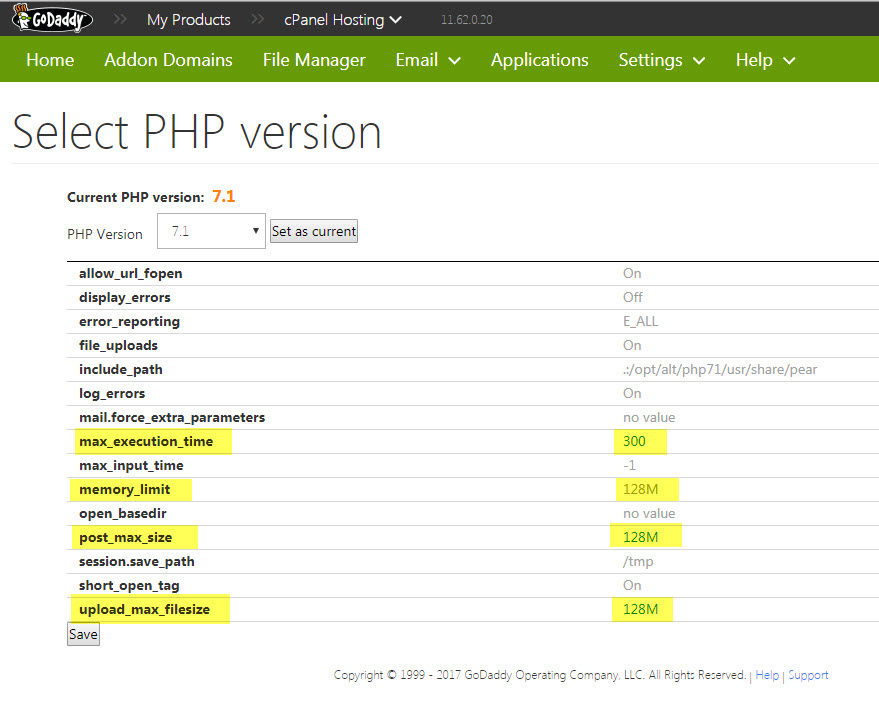
Task: Toggle allow_url_fopen On value
Action: pyautogui.click(x=632, y=273)
